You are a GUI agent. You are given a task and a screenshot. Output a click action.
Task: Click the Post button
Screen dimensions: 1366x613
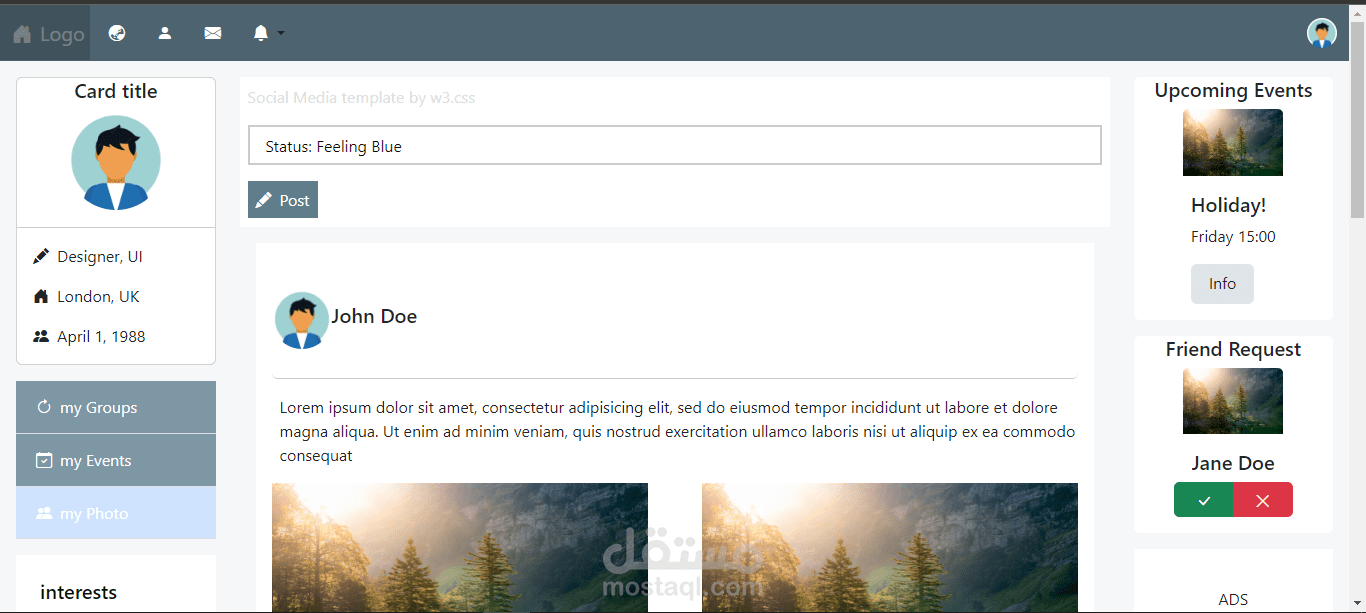[283, 200]
